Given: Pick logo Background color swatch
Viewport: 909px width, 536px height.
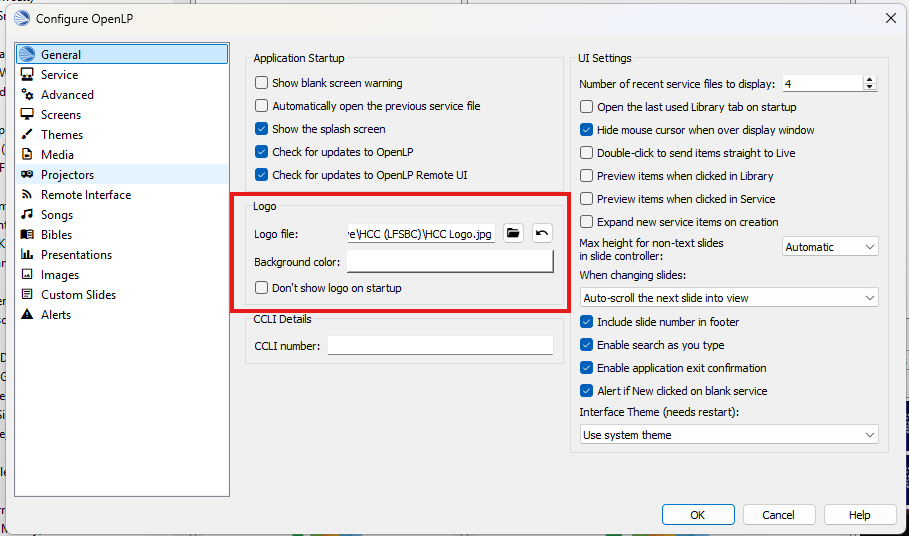Looking at the screenshot, I should coord(449,262).
